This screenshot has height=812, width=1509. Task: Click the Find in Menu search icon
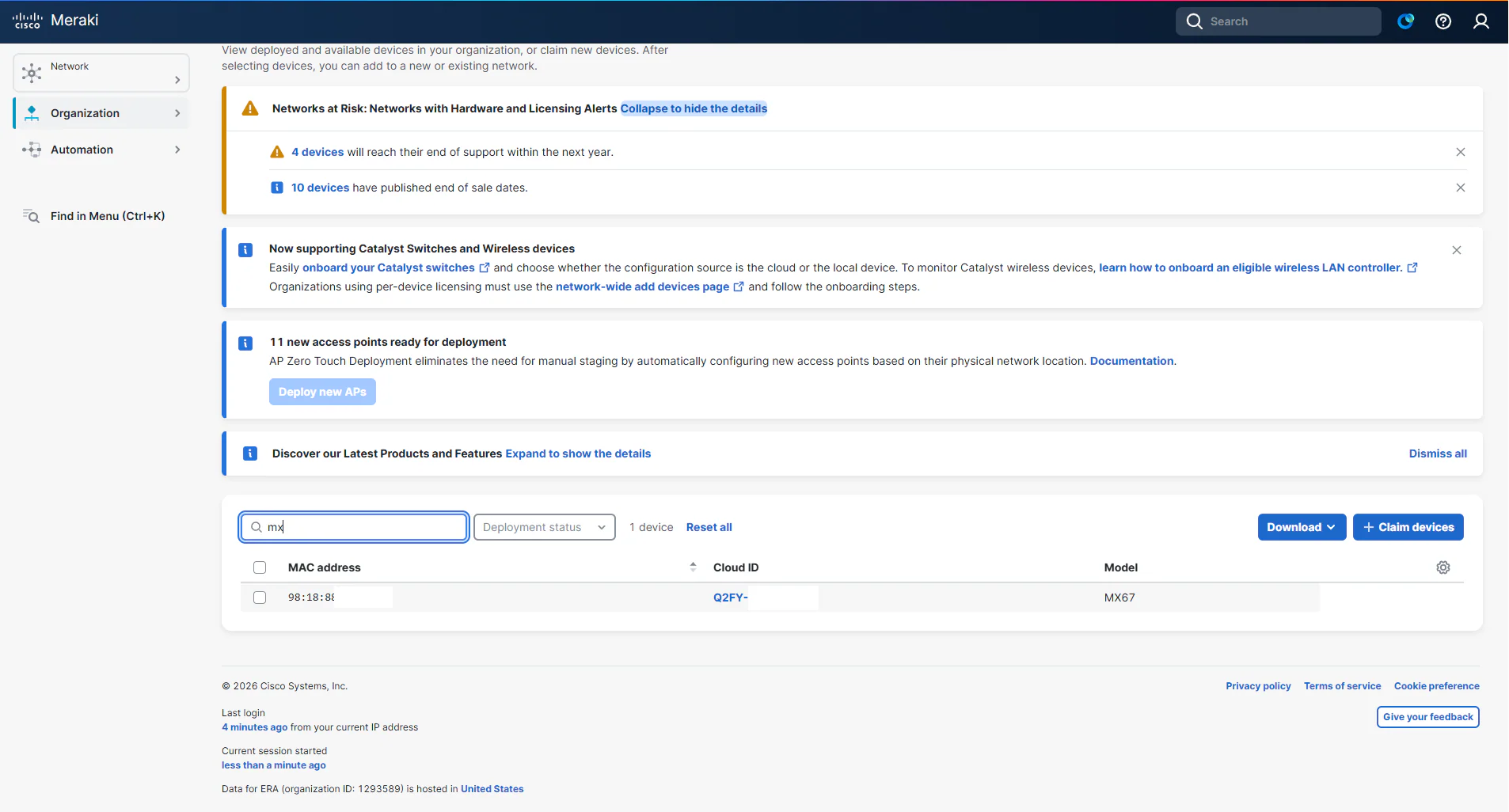[x=32, y=216]
